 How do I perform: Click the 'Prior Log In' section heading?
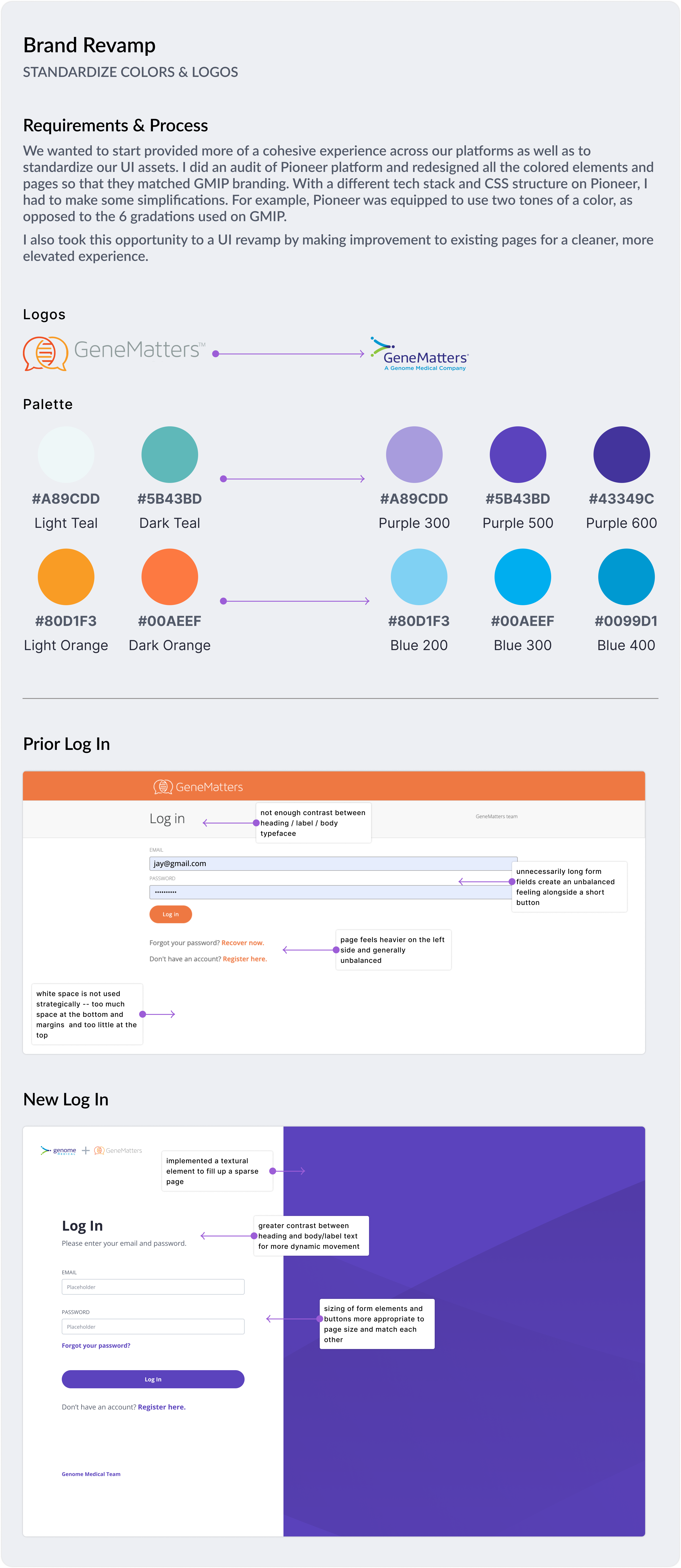66,744
